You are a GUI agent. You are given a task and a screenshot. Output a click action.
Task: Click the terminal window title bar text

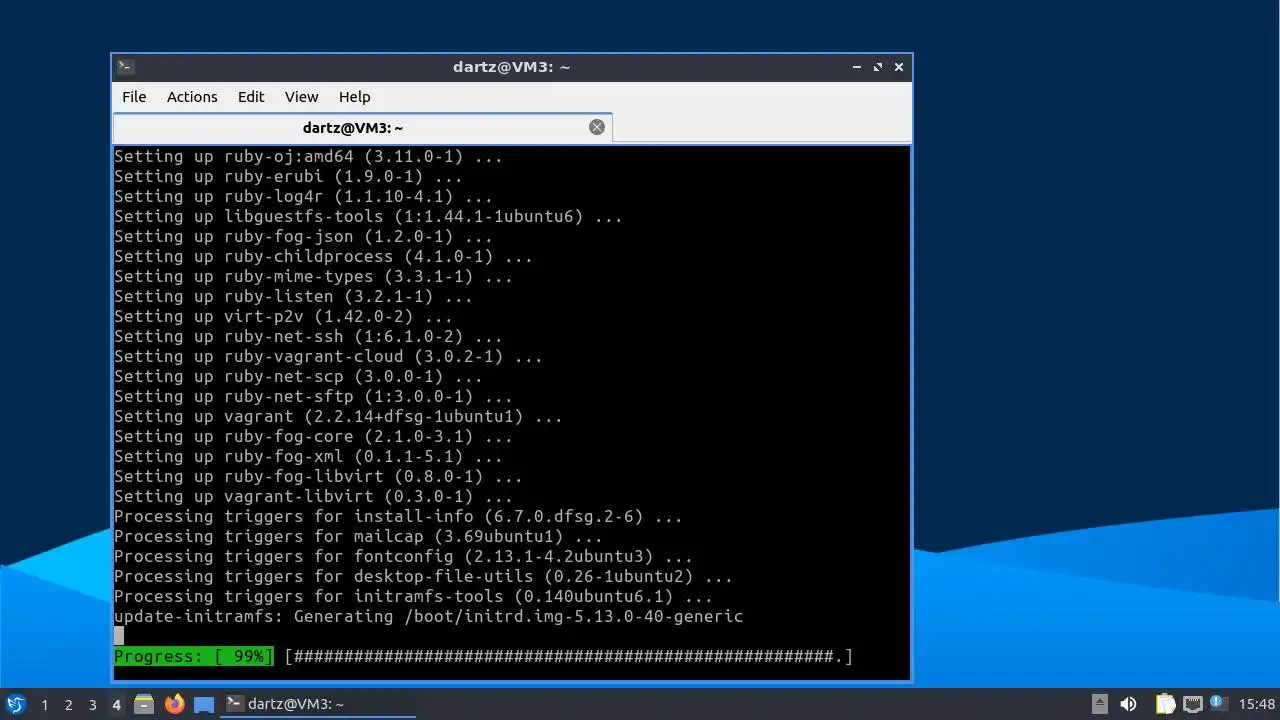tap(511, 67)
